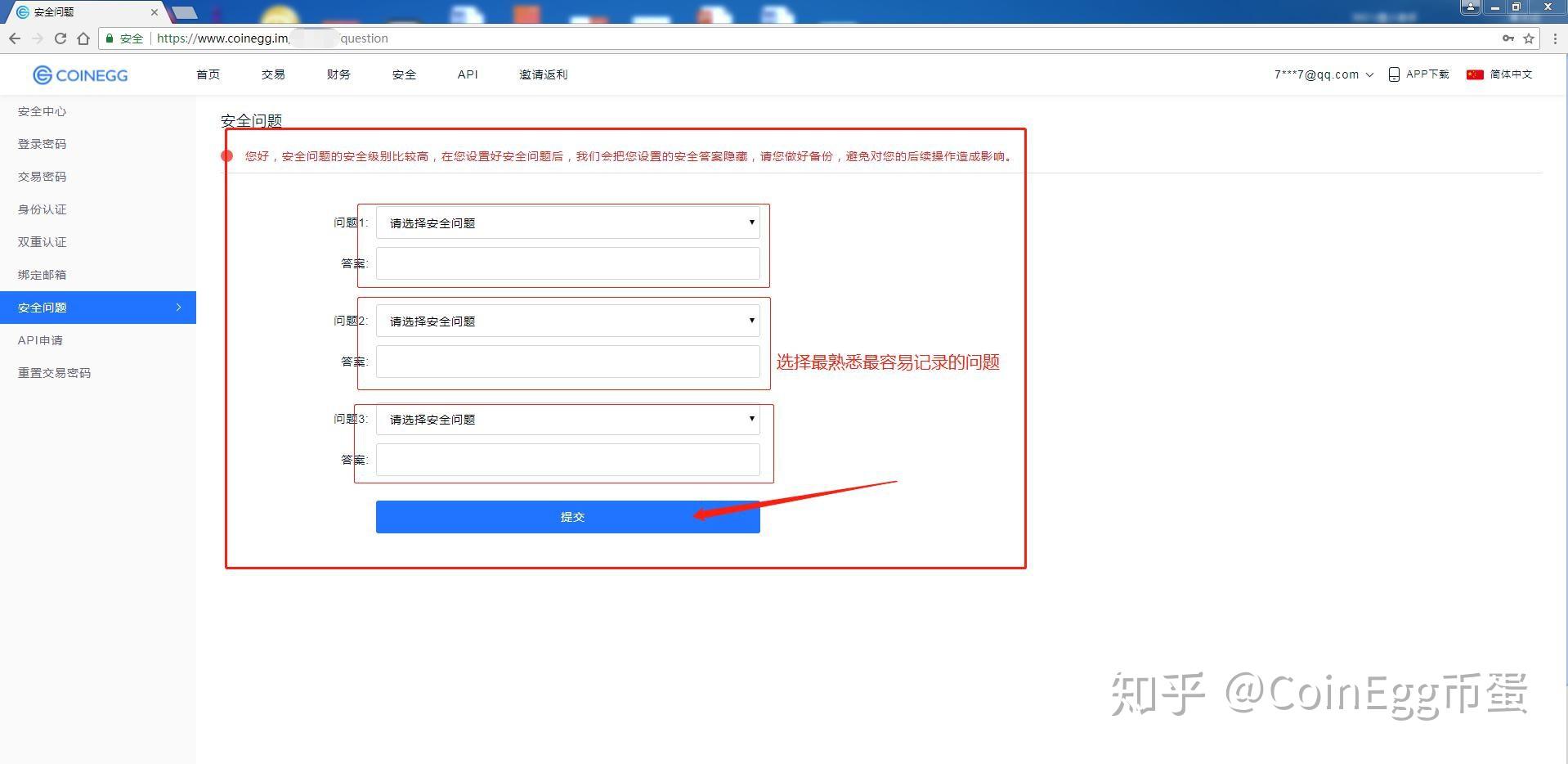This screenshot has height=764, width=1568.
Task: Open the Chrome three-dot menu
Action: [x=1555, y=38]
